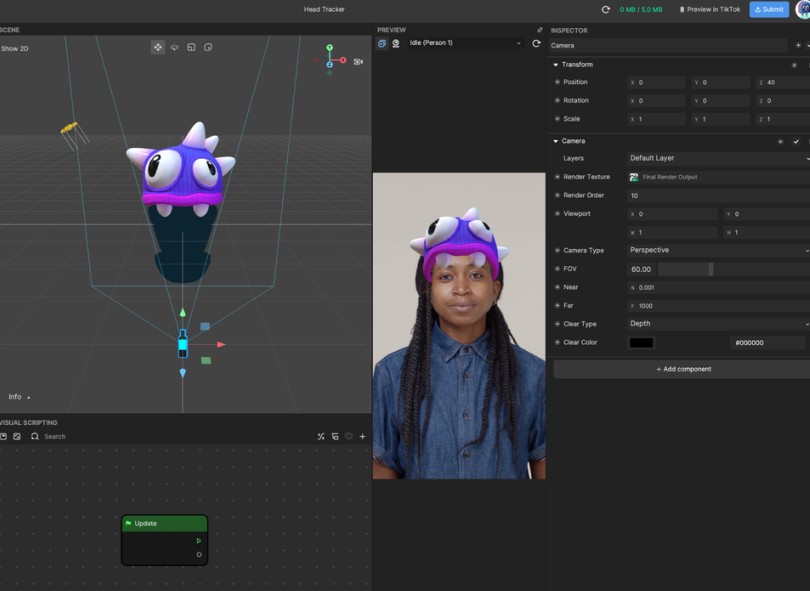Expand the Info menu in the scene

point(19,397)
